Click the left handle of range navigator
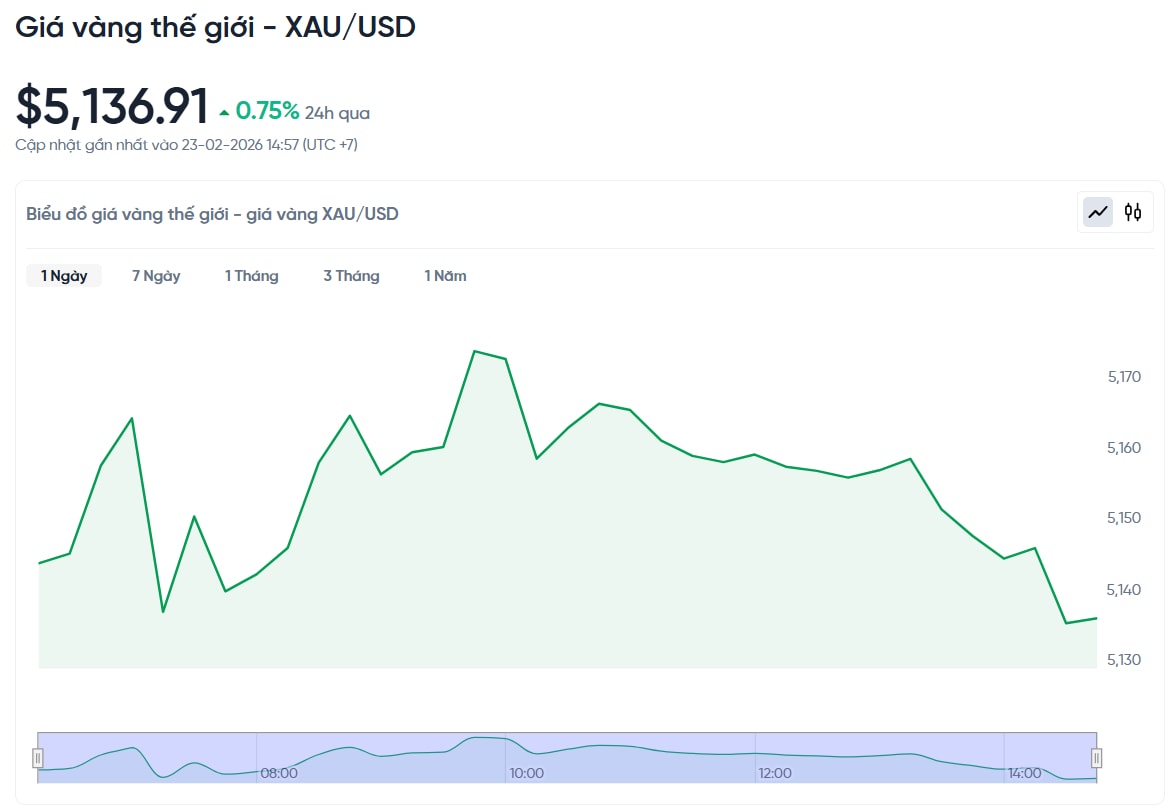This screenshot has width=1170, height=812. click(x=38, y=757)
